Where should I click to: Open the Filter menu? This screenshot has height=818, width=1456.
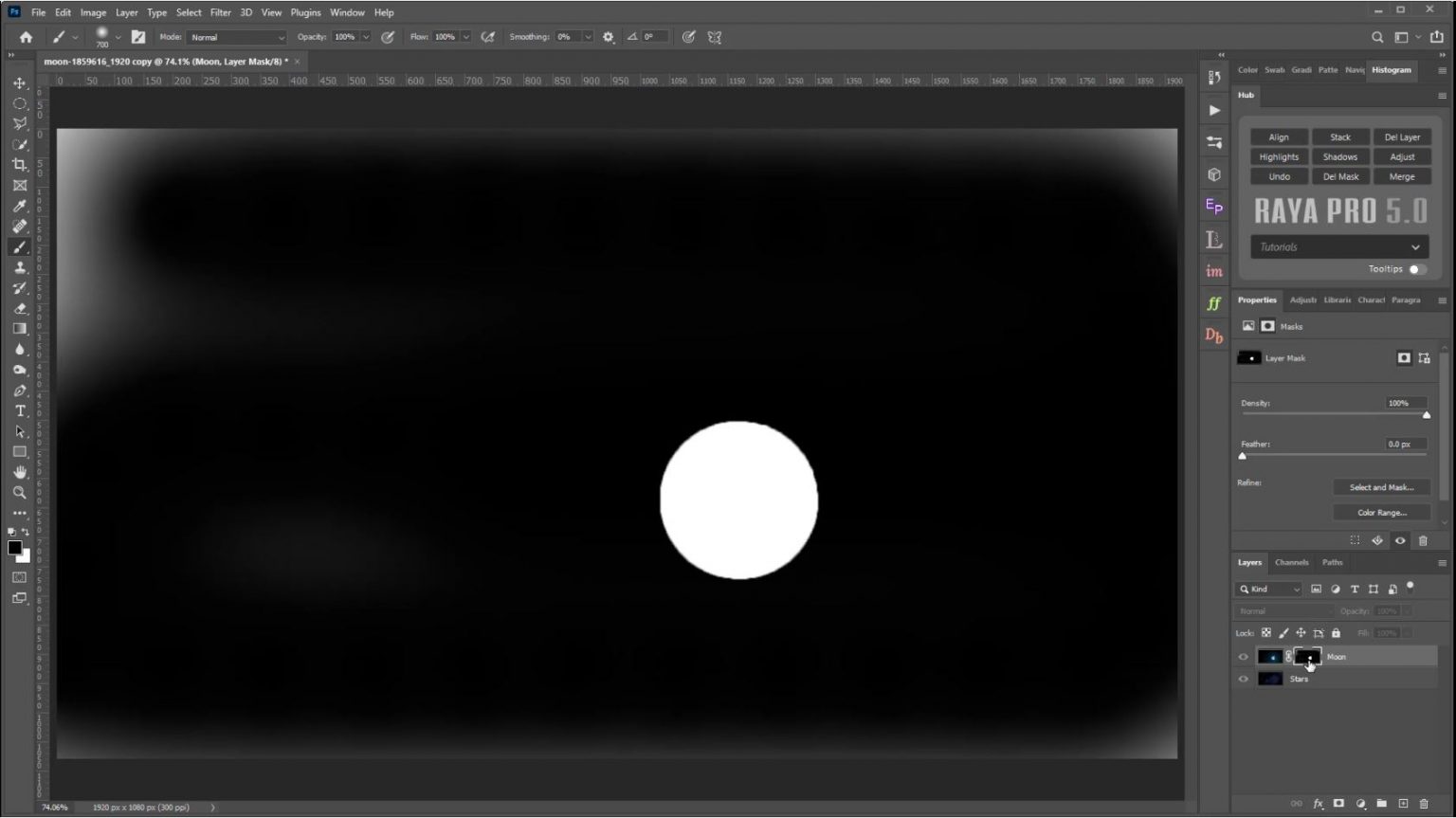pos(220,12)
